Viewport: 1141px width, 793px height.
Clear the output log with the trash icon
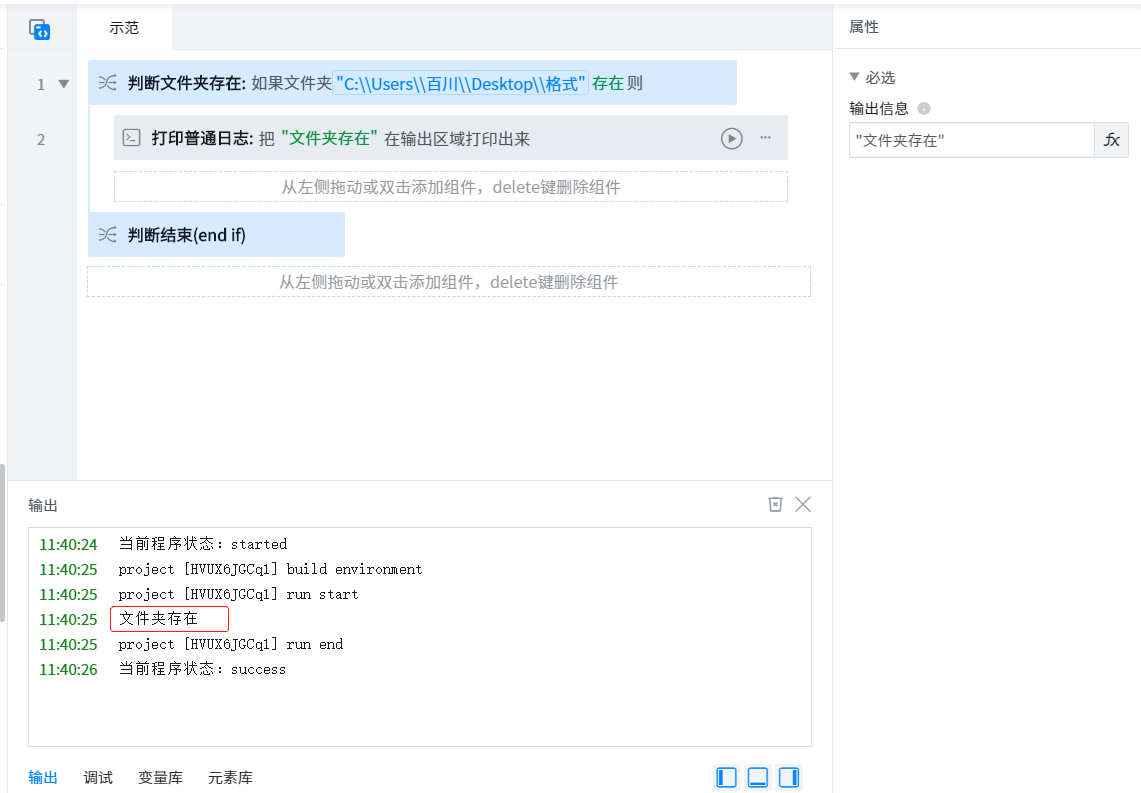click(x=775, y=504)
